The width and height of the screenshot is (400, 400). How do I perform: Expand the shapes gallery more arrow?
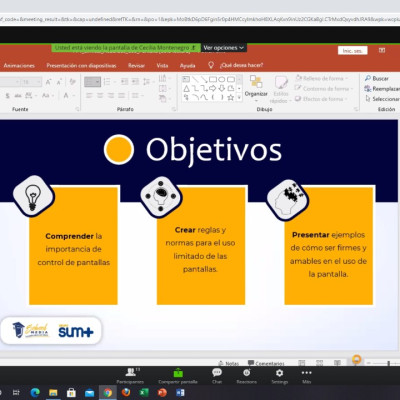(x=239, y=97)
